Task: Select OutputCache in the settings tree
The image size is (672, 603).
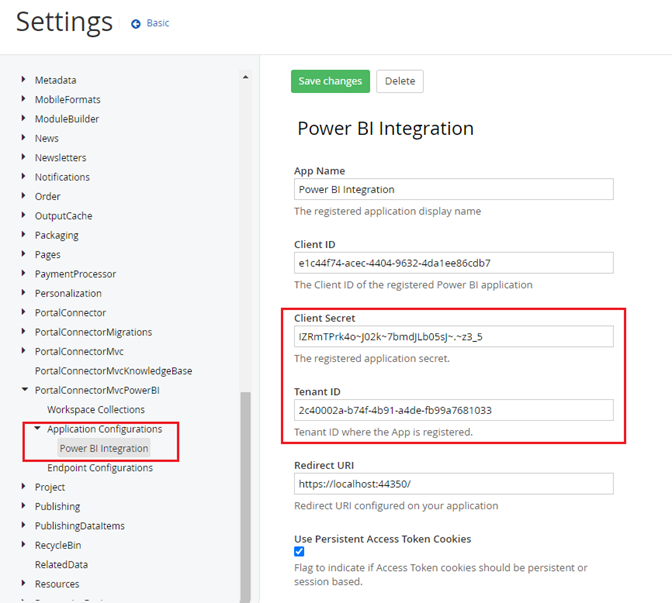Action: 63,216
